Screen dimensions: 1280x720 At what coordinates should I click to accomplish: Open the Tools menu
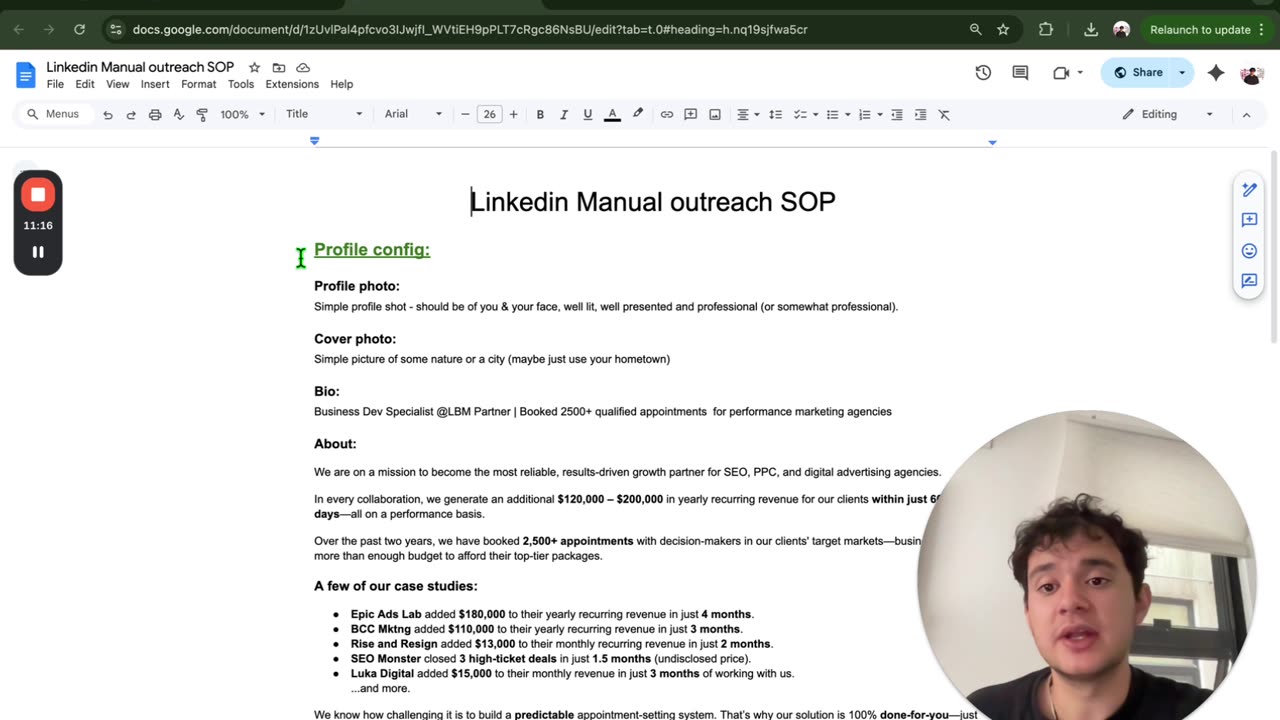[x=241, y=84]
